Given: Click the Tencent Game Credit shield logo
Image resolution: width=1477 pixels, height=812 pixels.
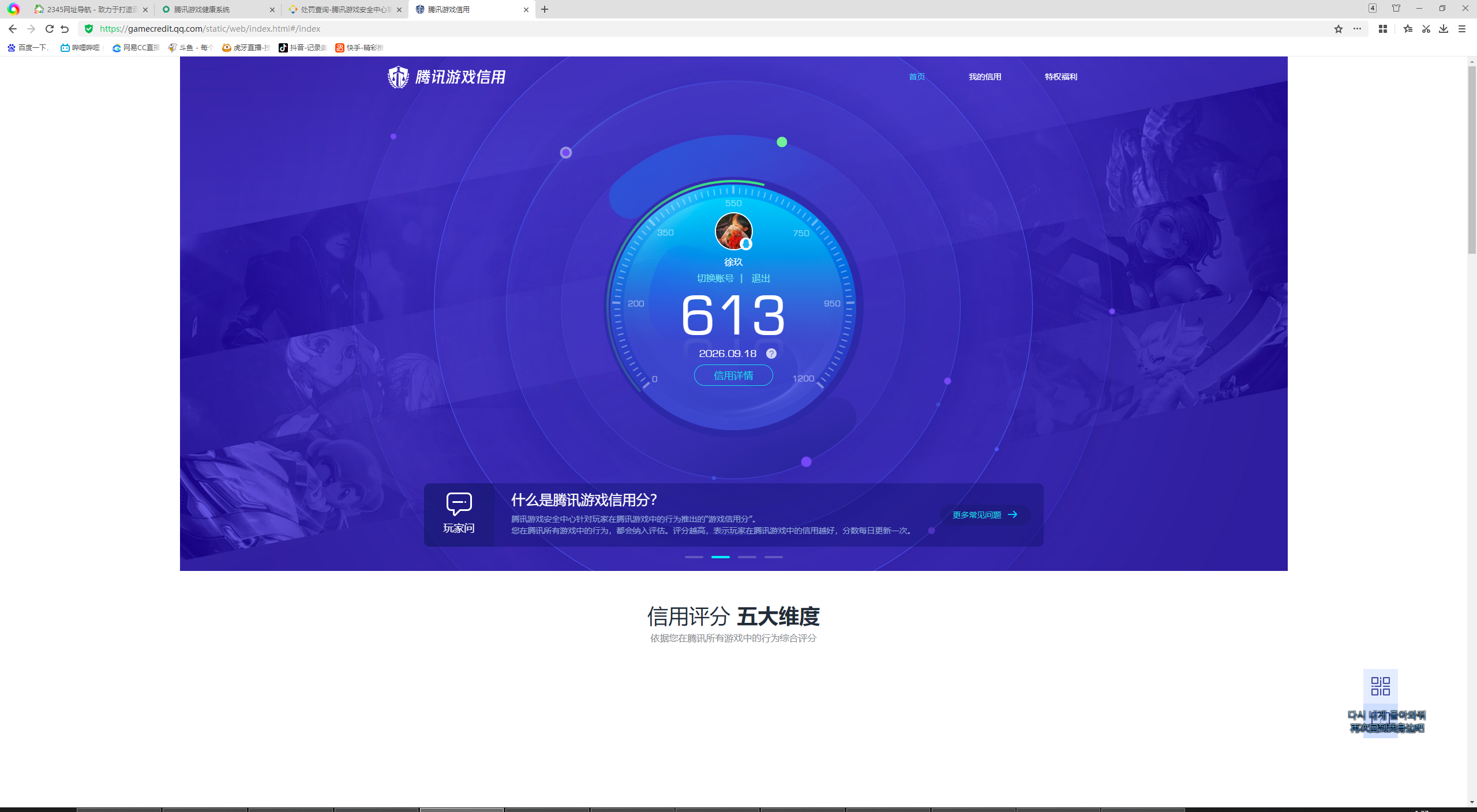Looking at the screenshot, I should [x=398, y=77].
